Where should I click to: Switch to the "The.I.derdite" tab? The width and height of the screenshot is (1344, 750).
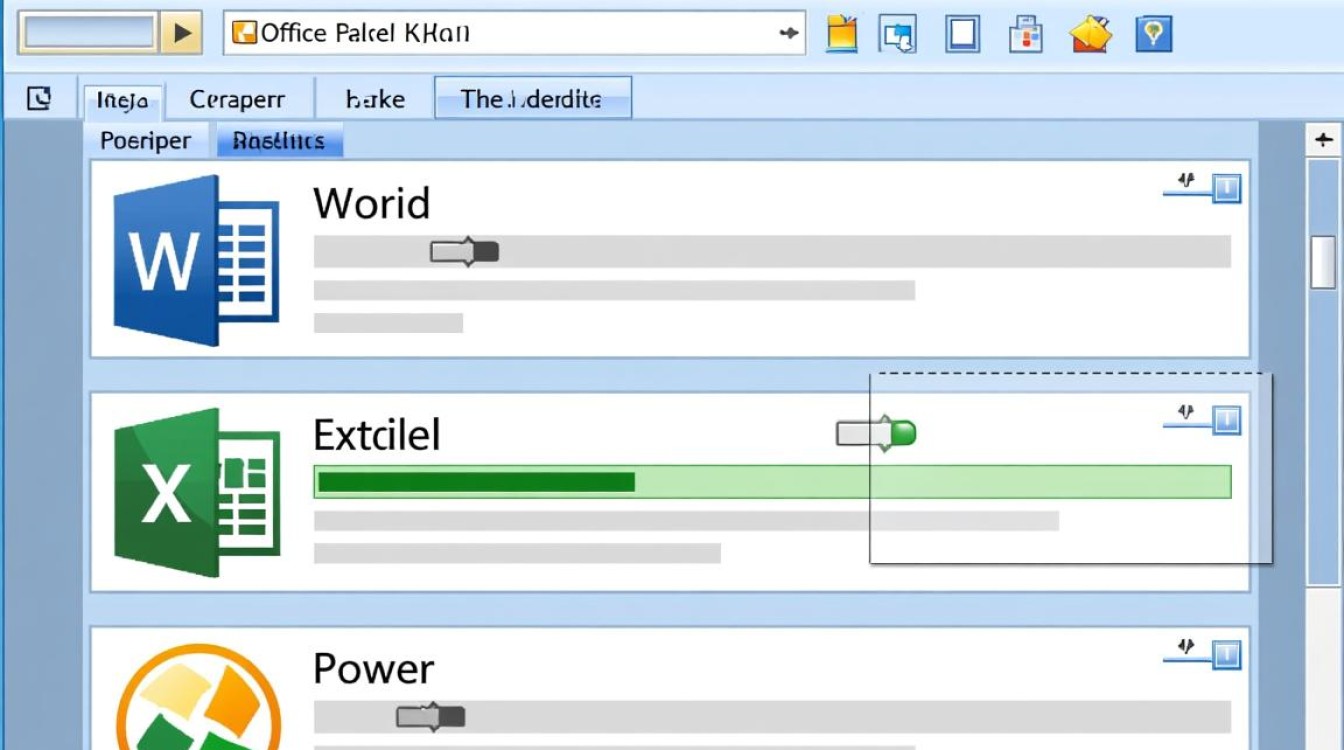[x=533, y=98]
